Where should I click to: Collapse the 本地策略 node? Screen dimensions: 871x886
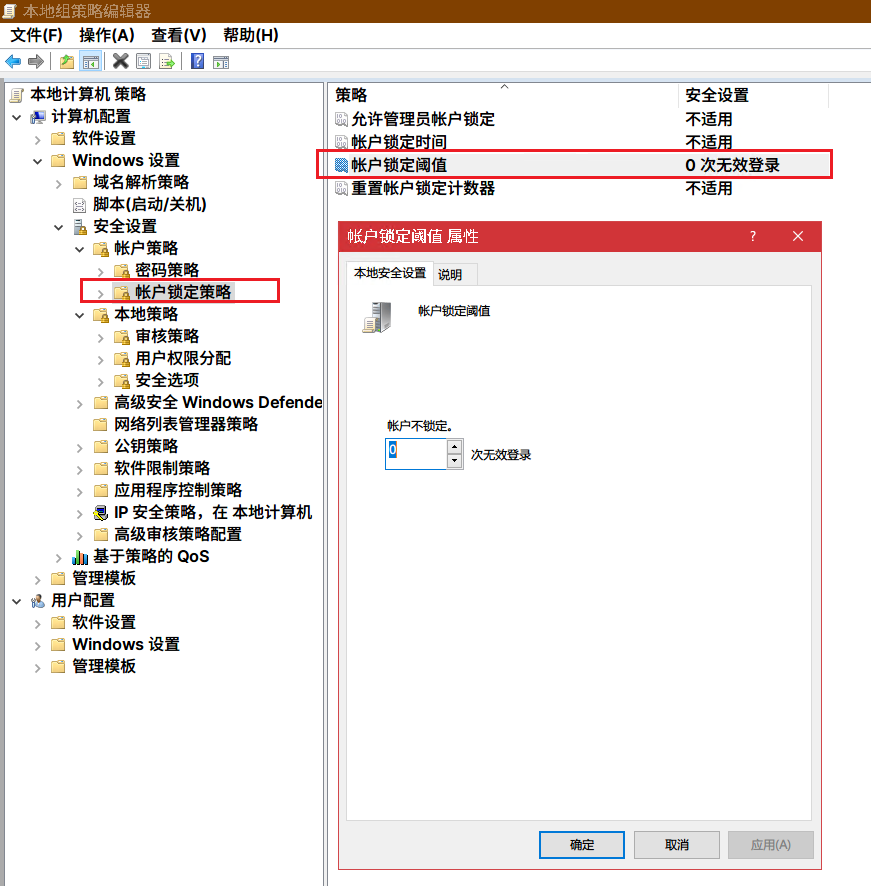79,316
